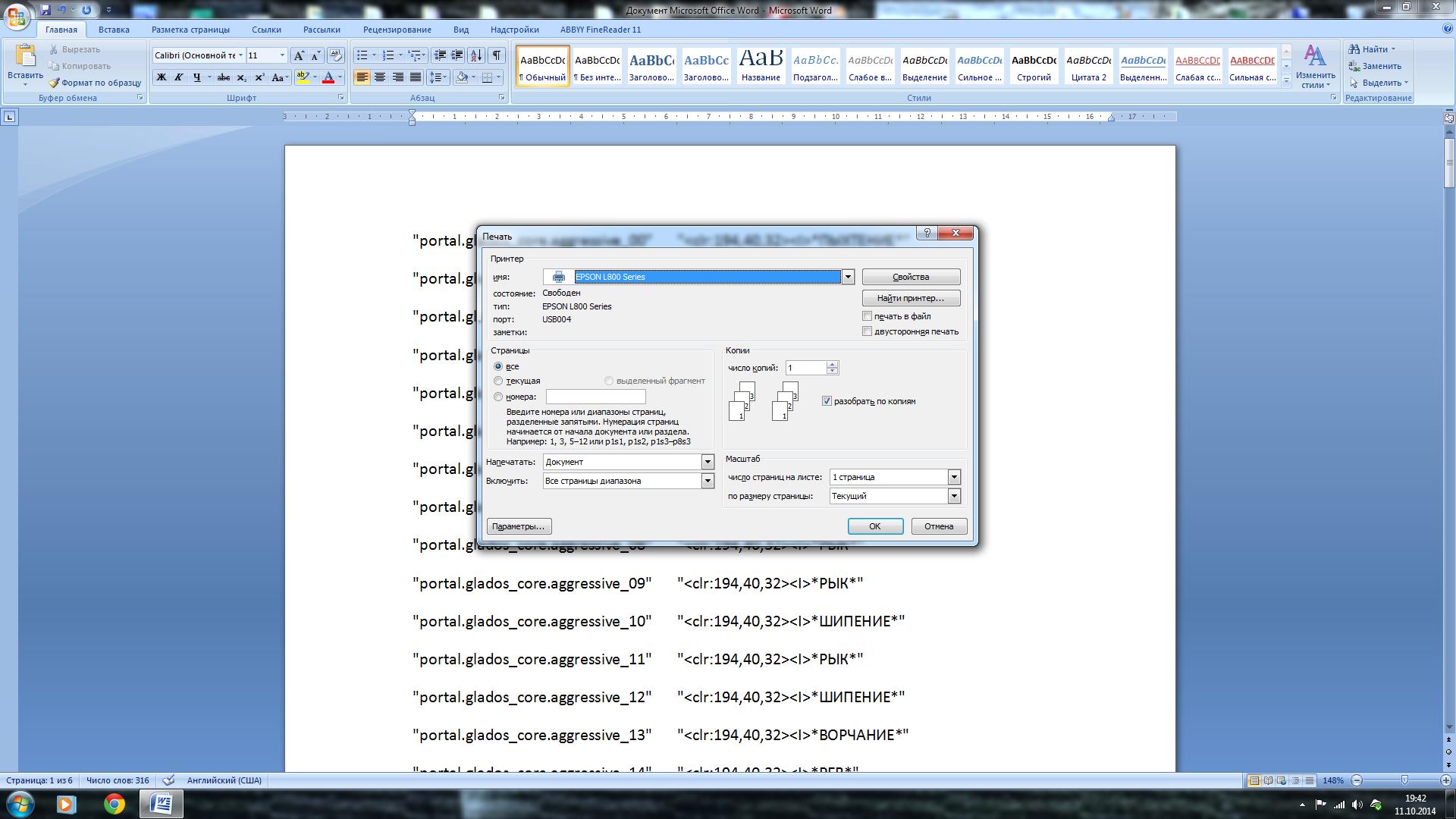The height and width of the screenshot is (819, 1456).
Task: Enable the 'печать в файл' checkbox
Action: coord(868,316)
